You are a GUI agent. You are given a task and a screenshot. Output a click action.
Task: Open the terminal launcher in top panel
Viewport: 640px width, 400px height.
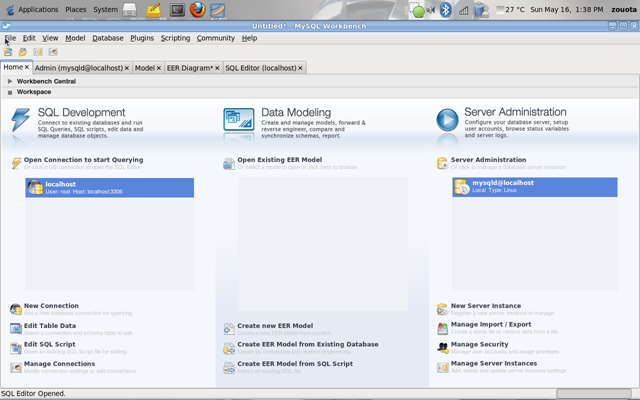tap(178, 10)
